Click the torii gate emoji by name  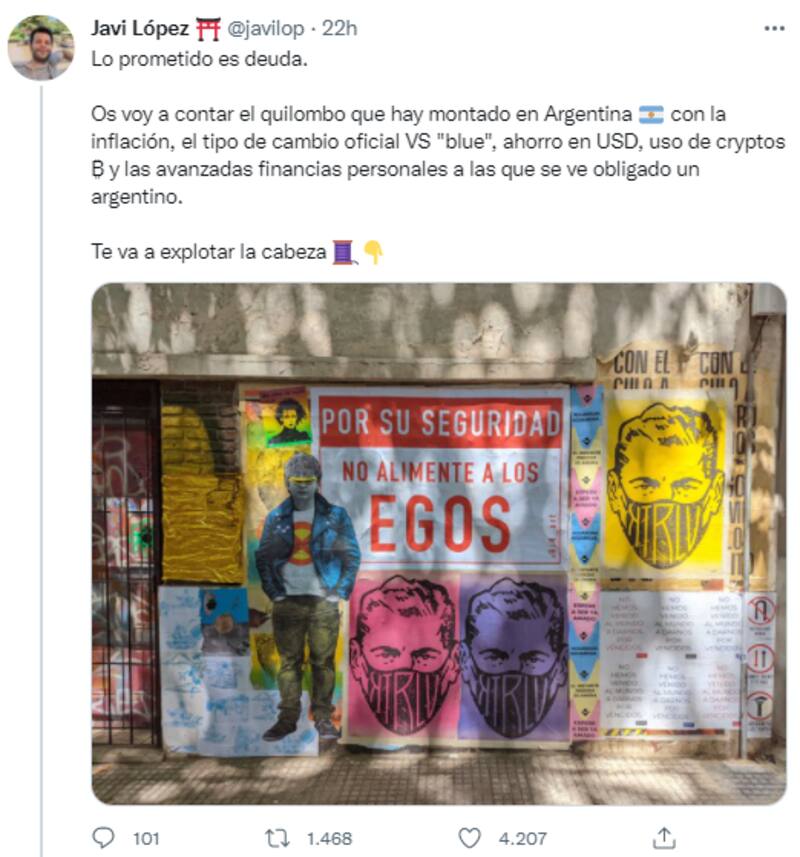coord(208,29)
